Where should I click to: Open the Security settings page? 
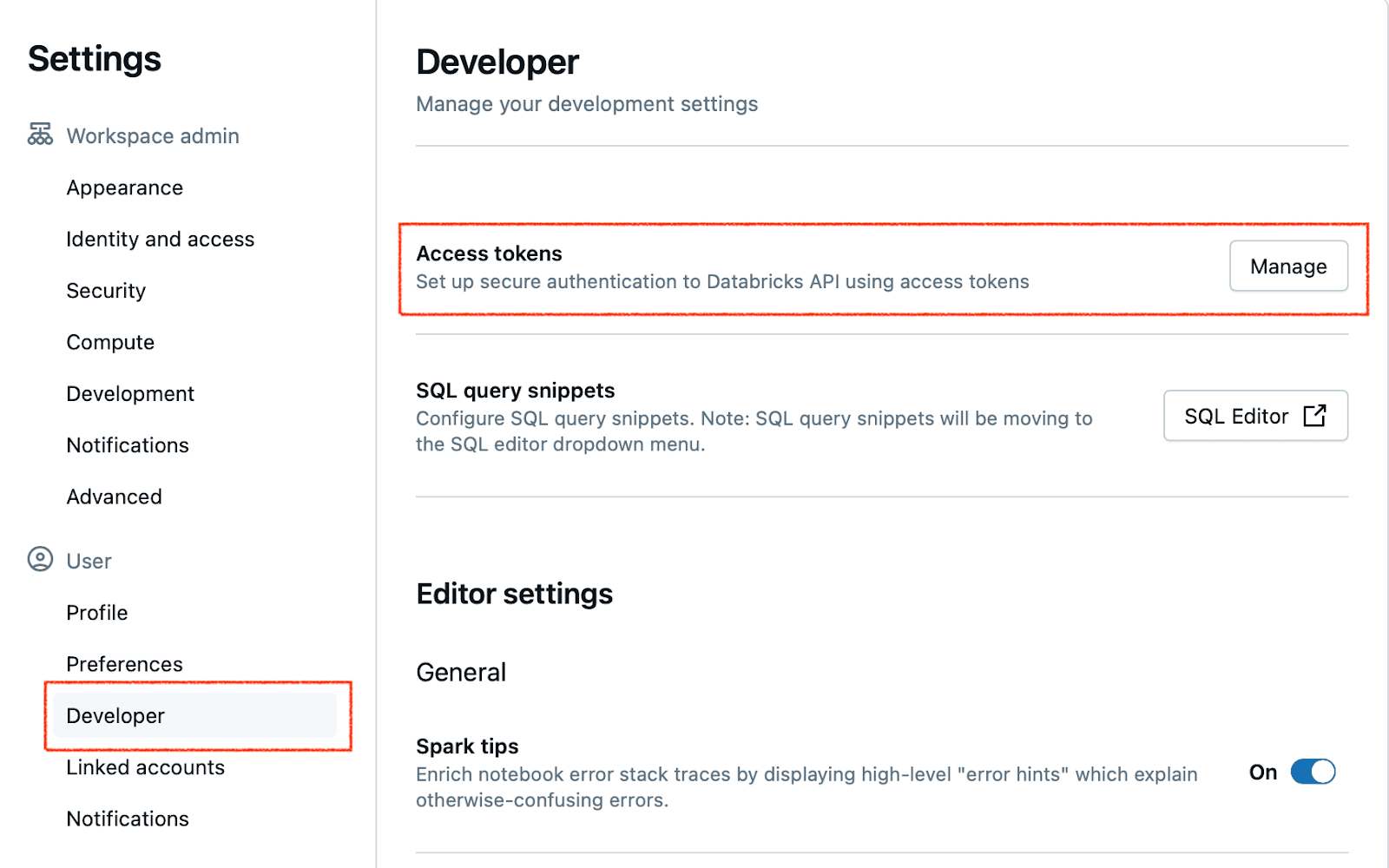106,291
